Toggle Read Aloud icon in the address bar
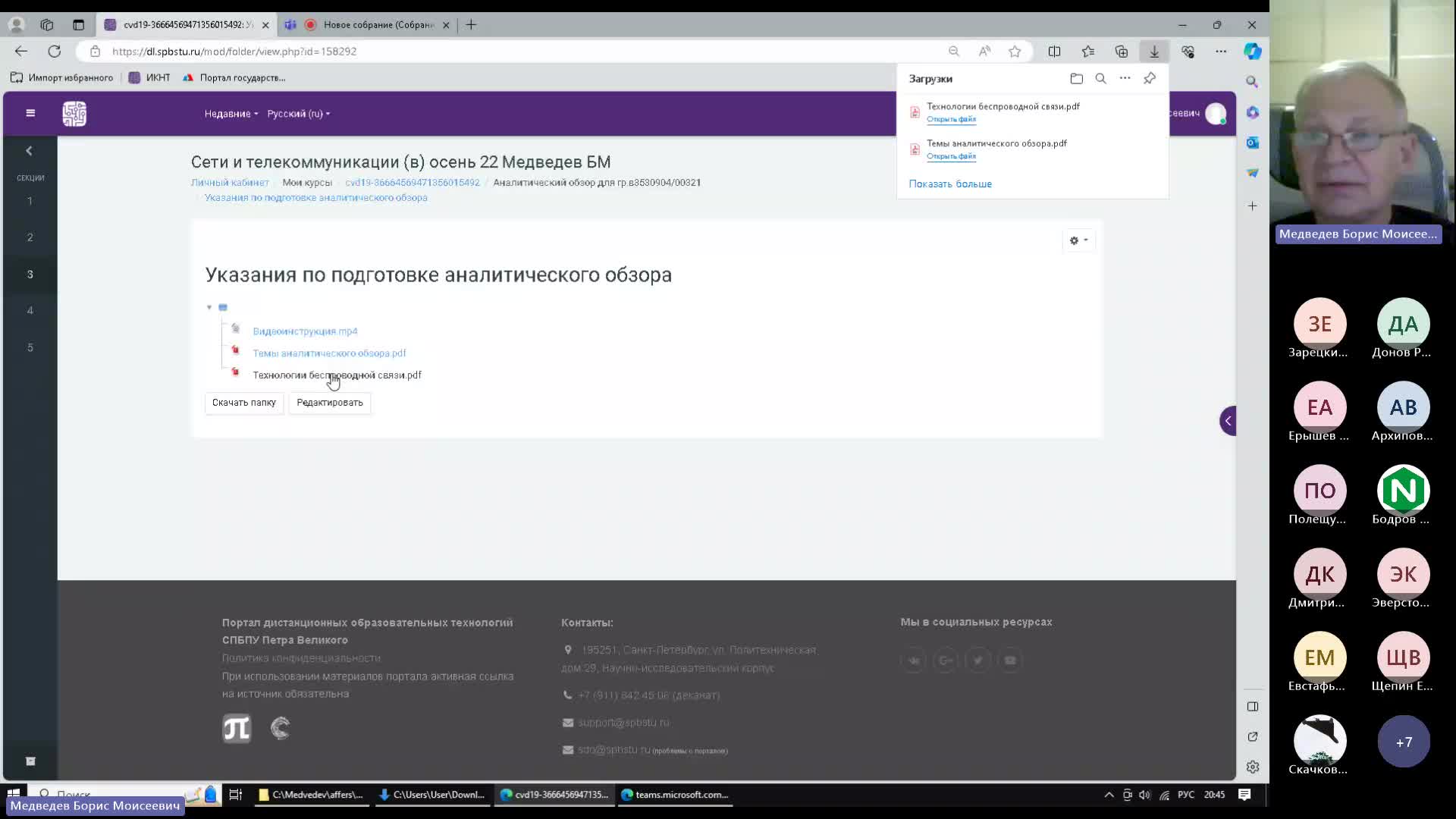1456x819 pixels. 984,51
